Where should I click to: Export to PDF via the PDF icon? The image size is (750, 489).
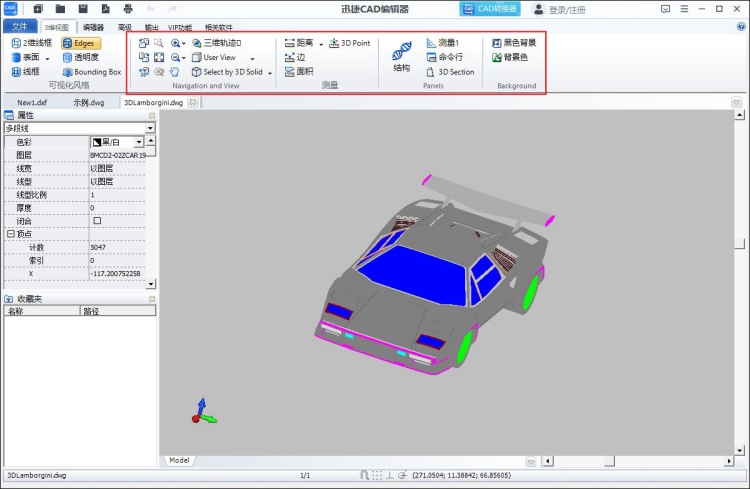click(106, 9)
